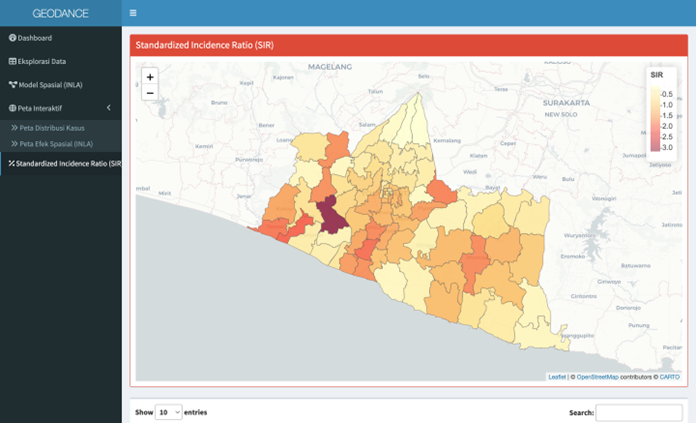Toggle the sidebar hamburger menu
Image resolution: width=696 pixels, height=423 pixels.
pos(133,13)
